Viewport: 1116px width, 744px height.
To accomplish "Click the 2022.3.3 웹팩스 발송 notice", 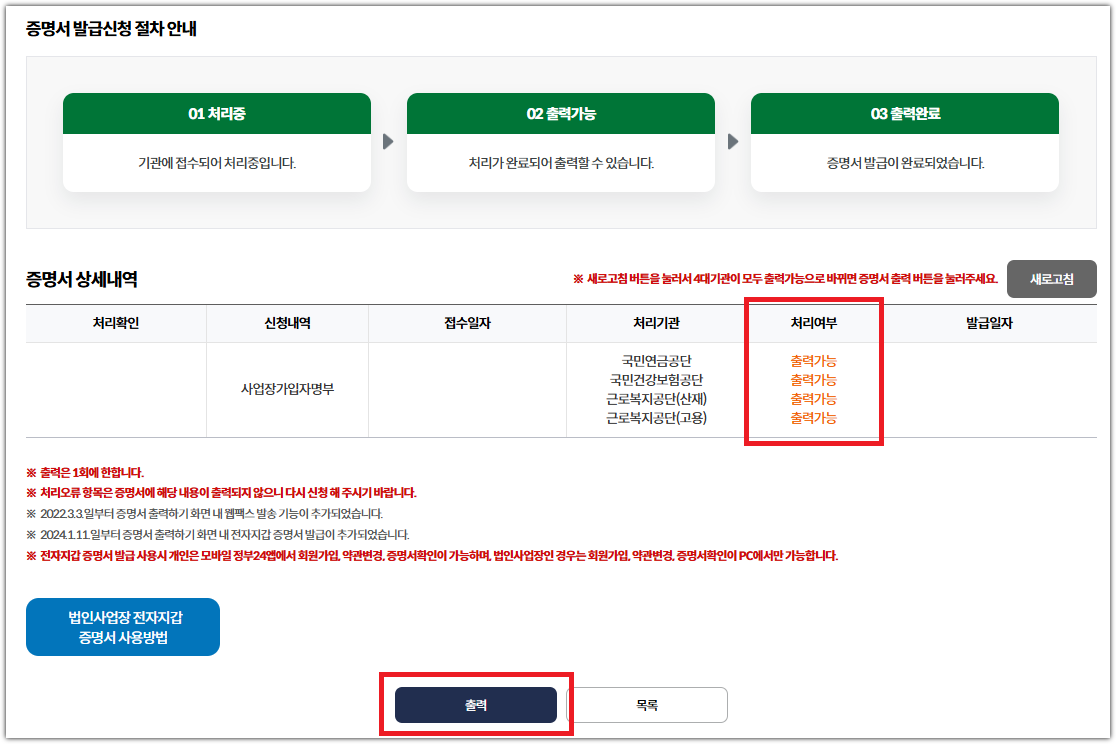I will click(x=205, y=513).
